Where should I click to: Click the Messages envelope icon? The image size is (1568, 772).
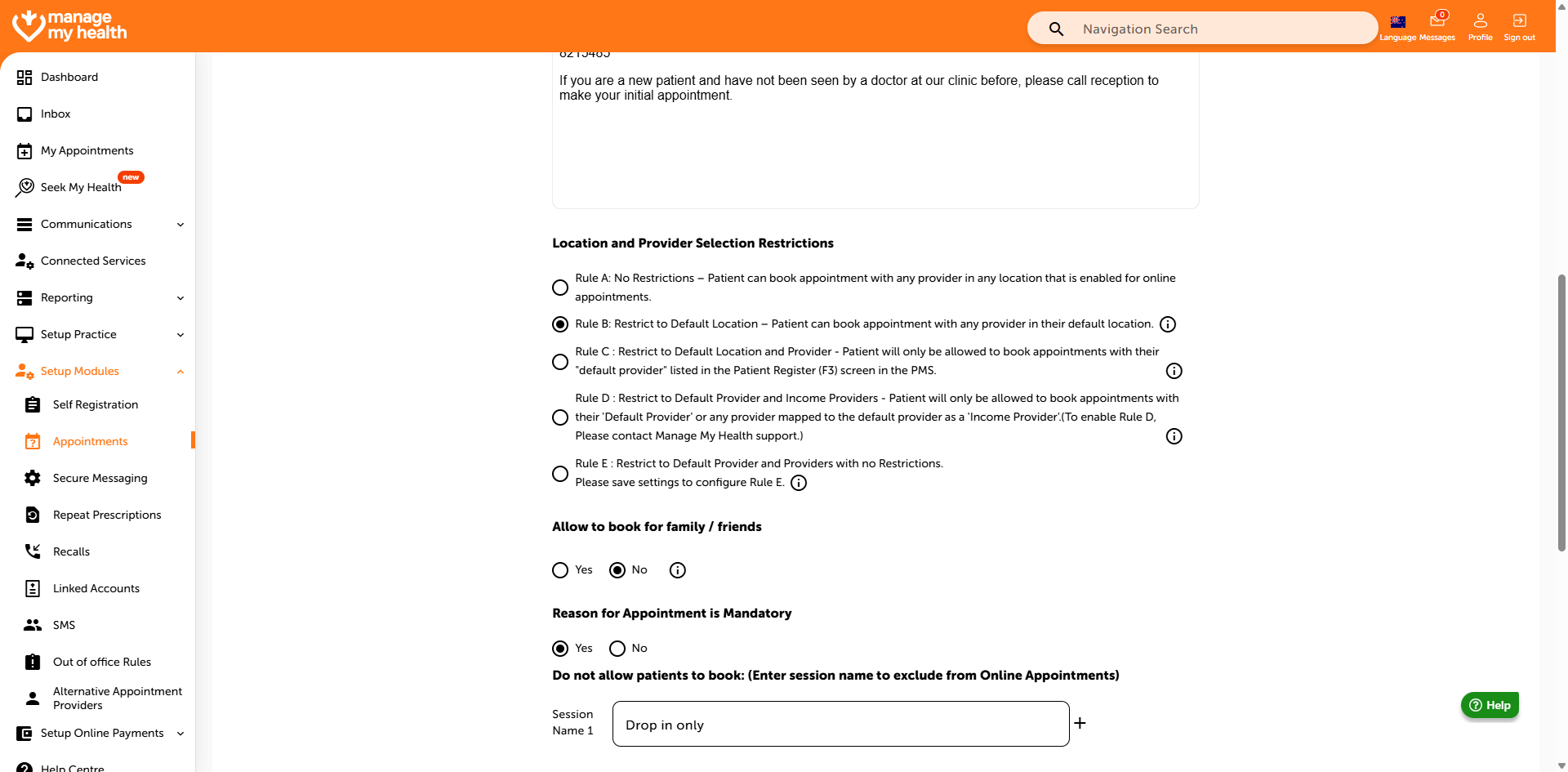[x=1437, y=21]
